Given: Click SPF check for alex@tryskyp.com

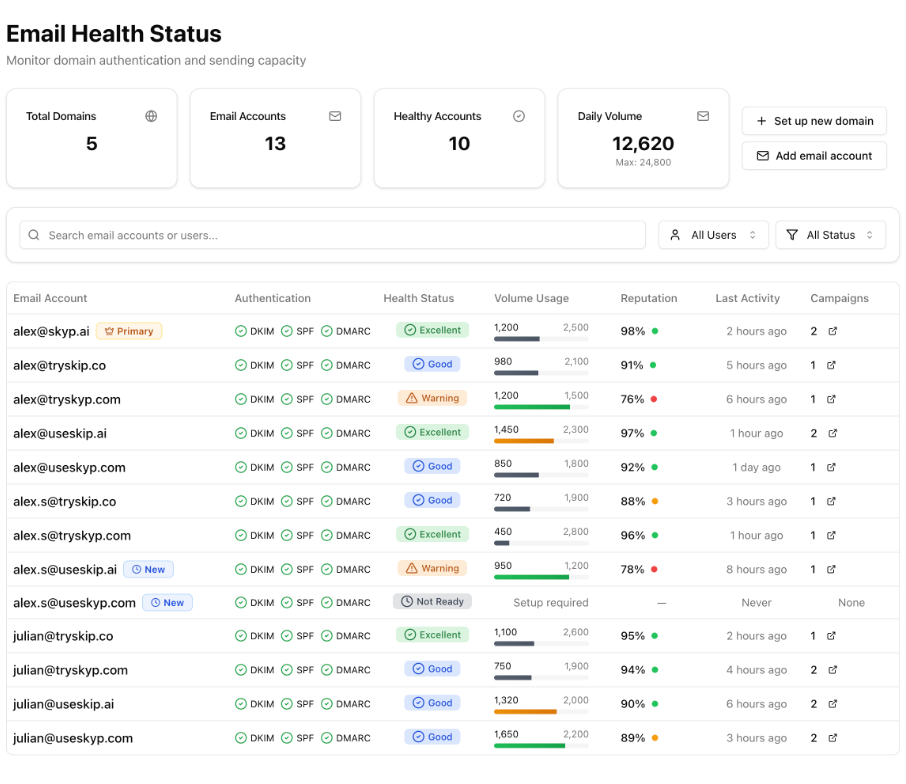Looking at the screenshot, I should point(287,399).
